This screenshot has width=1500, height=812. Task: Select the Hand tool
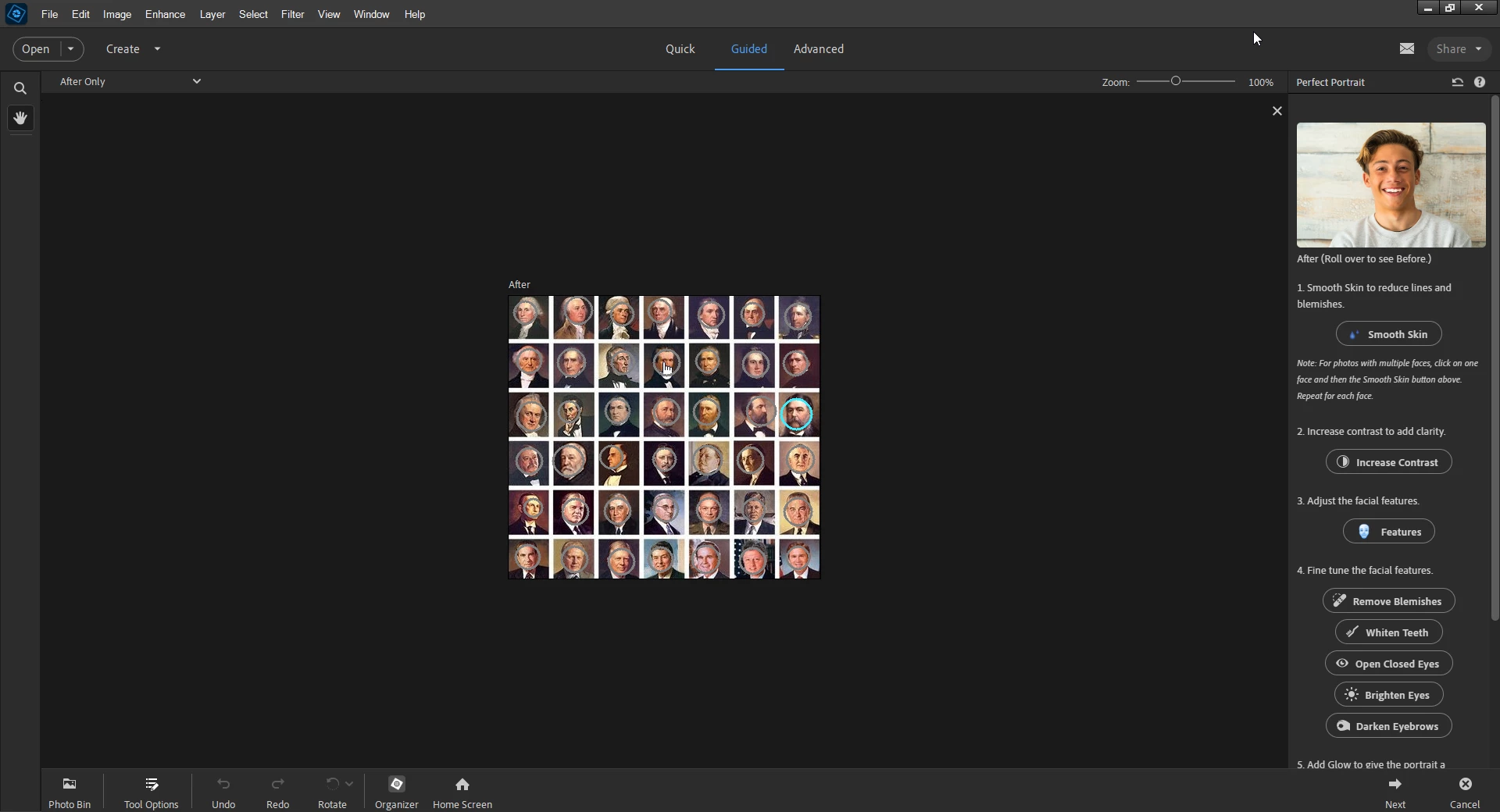[20, 118]
